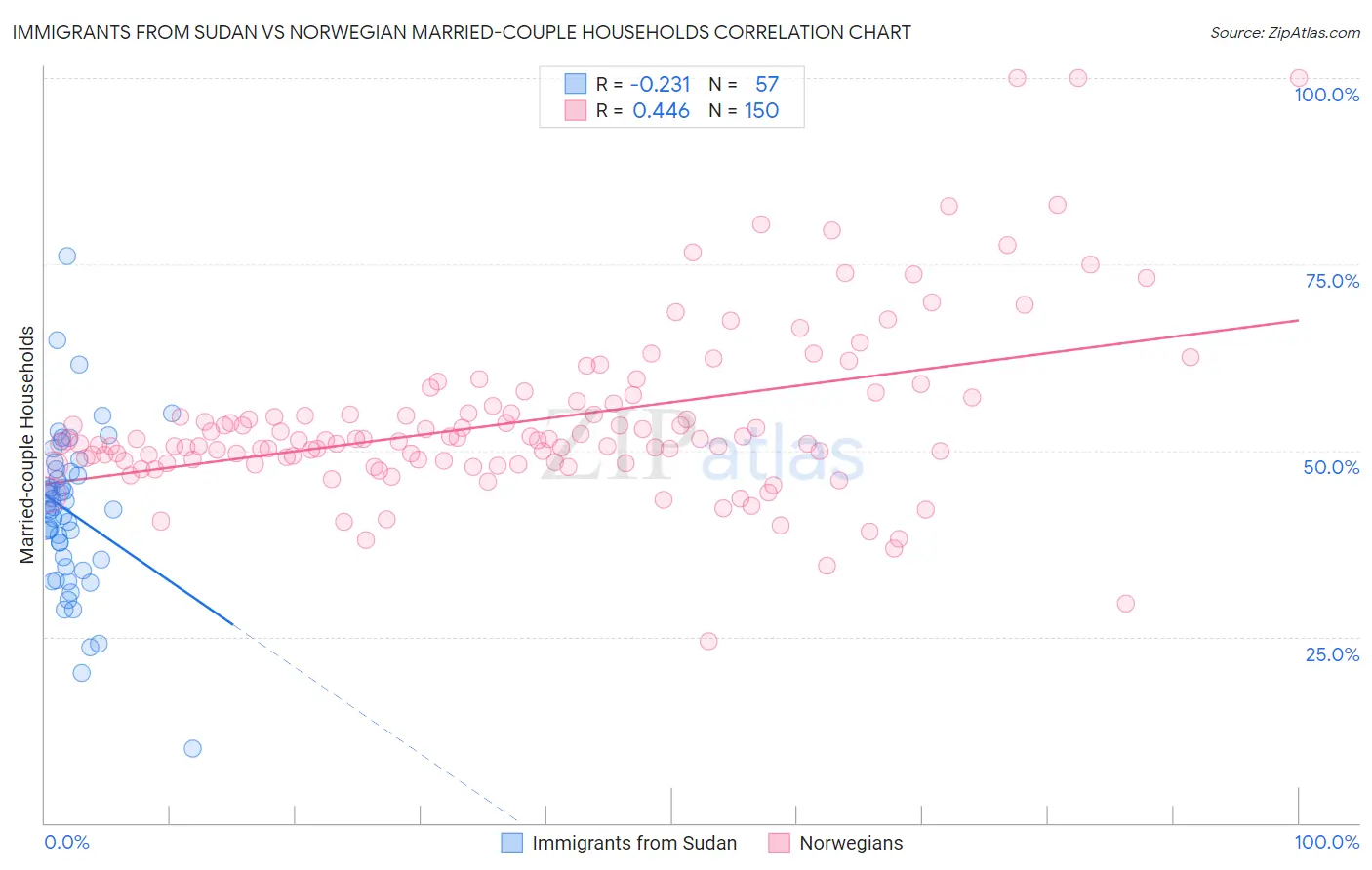Click the 0.0% x-axis label

[x=66, y=842]
